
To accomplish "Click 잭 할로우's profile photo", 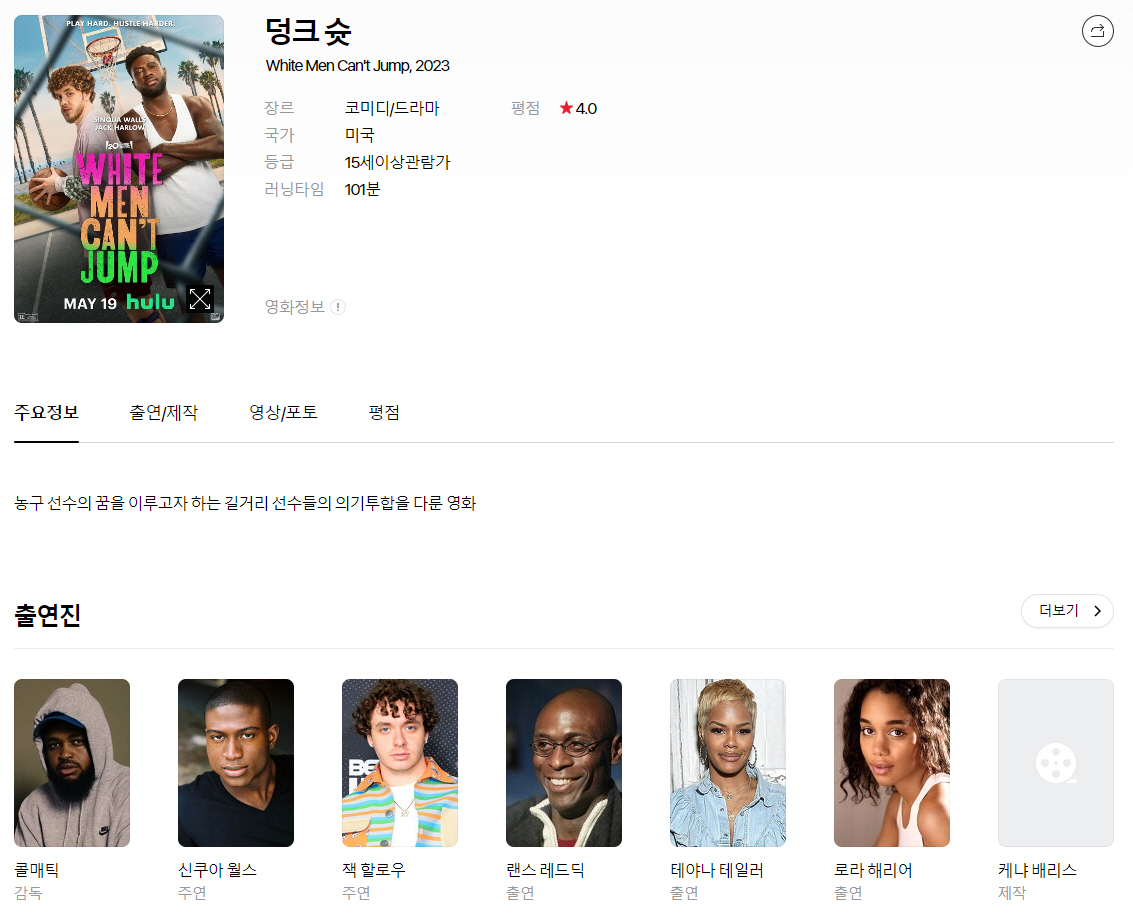I will point(400,763).
